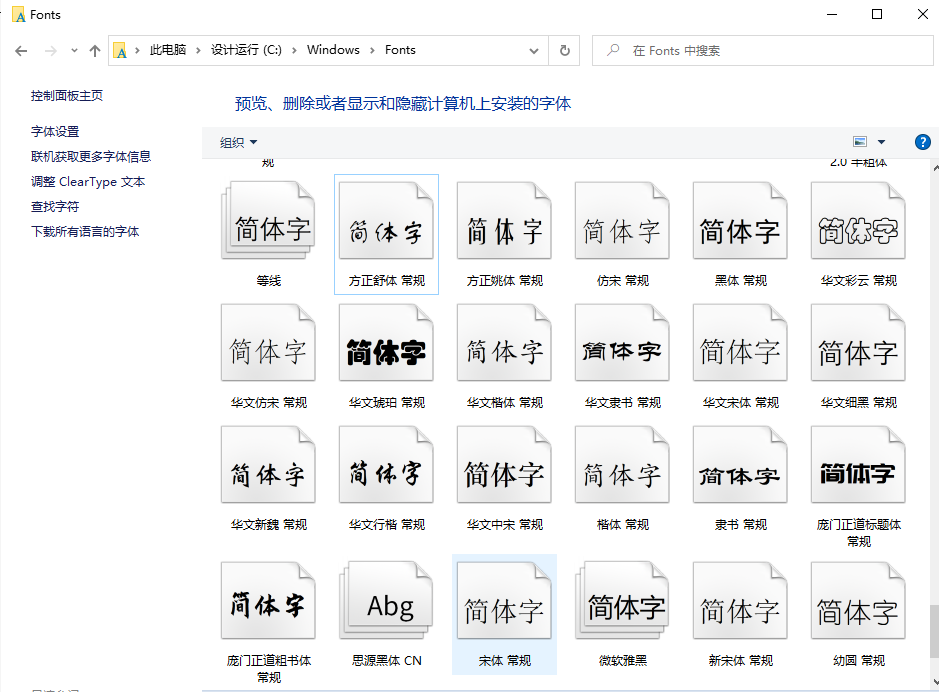This screenshot has height=692, width=939.
Task: Open the Help question mark icon
Action: 923,142
